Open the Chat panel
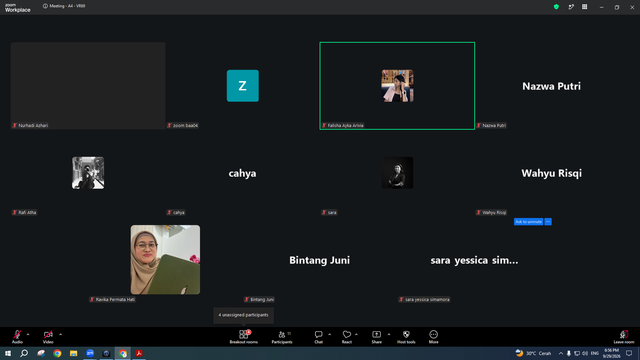Viewport: 640px width, 360px height. coord(318,337)
